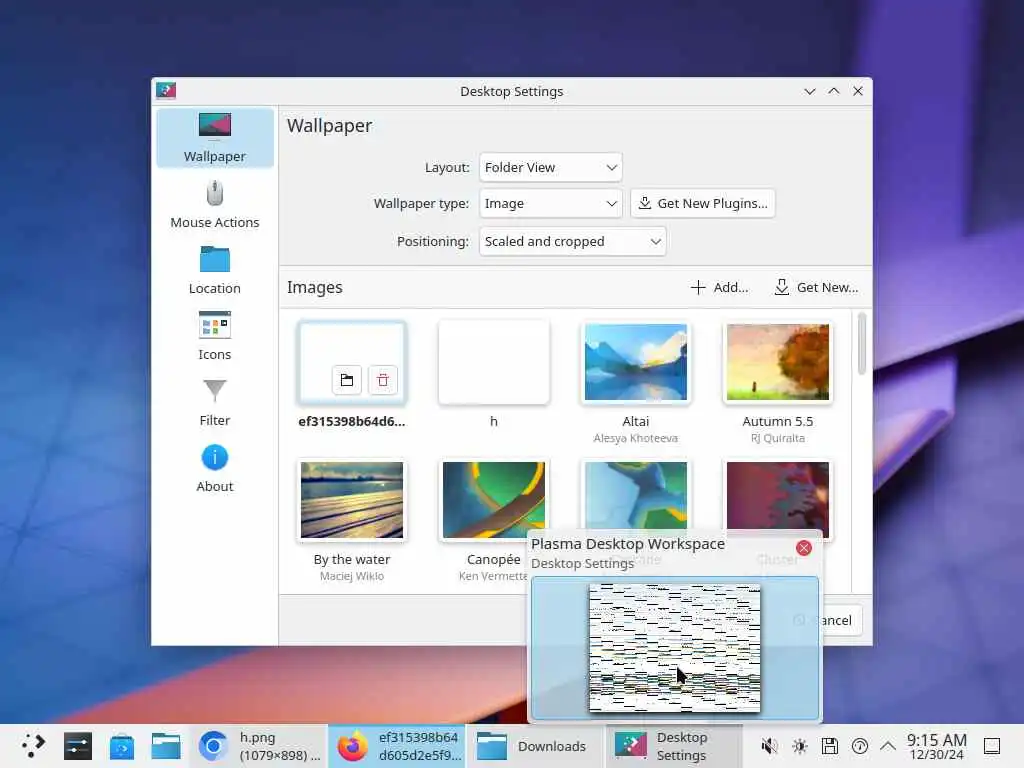Launch Discover software center from taskbar
This screenshot has width=1024, height=768.
click(x=121, y=746)
